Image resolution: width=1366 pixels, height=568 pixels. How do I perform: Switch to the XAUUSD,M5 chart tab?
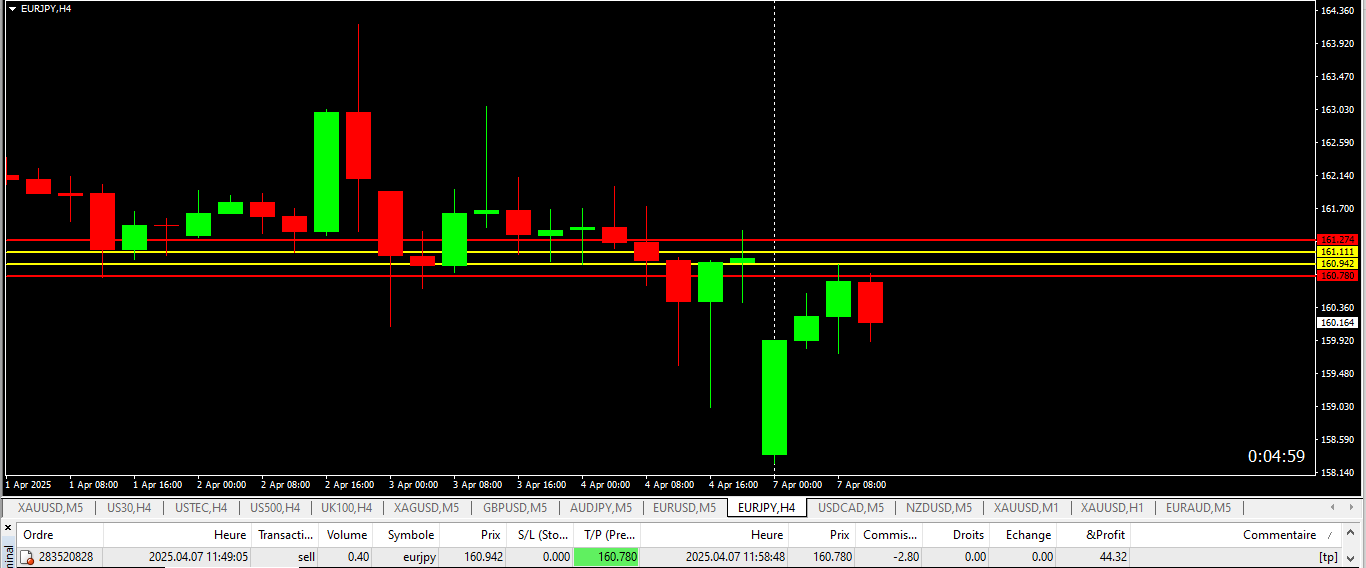pos(50,508)
